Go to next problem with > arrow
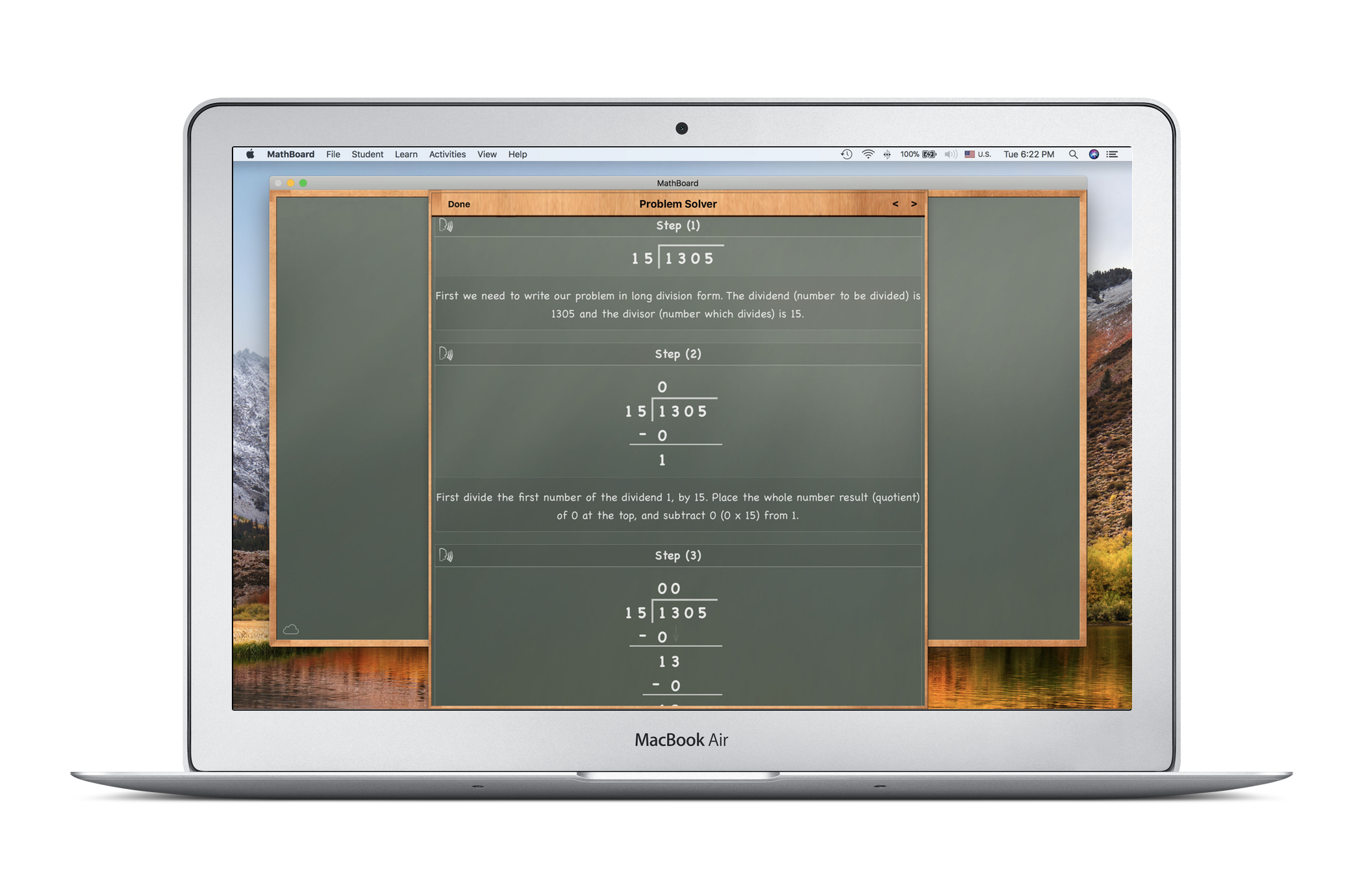Viewport: 1364px width, 896px height. 914,204
